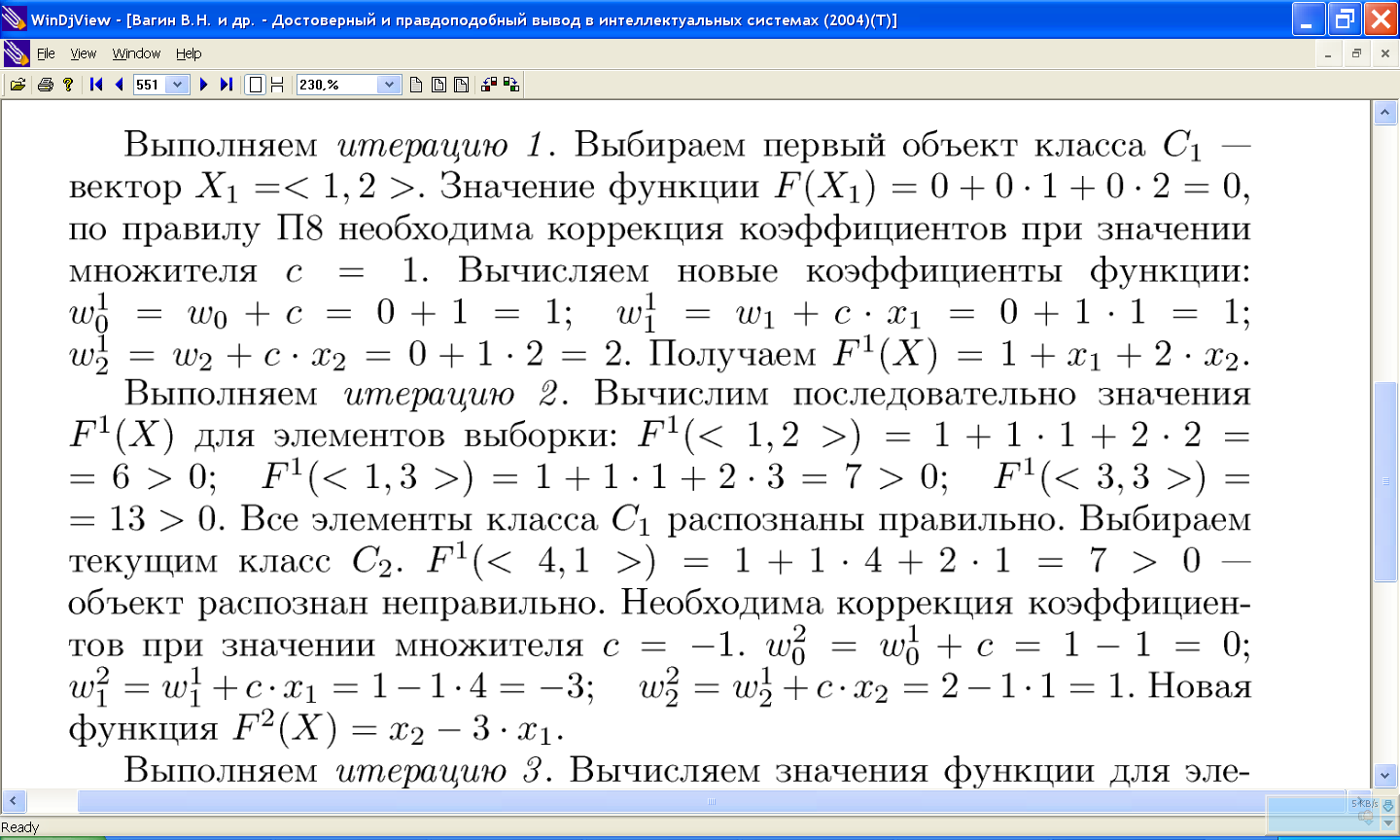1400x840 pixels.
Task: Click the vertical scrollbar down arrow
Action: tap(1384, 775)
